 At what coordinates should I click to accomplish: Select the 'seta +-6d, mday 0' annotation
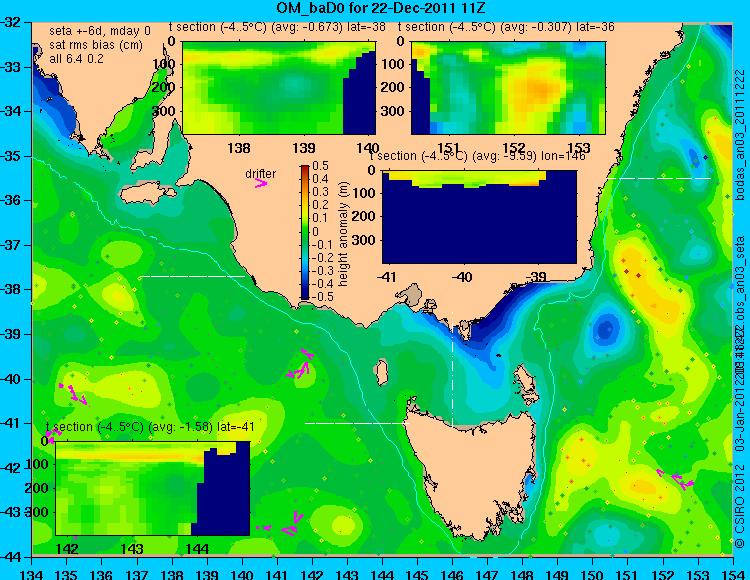(x=99, y=31)
